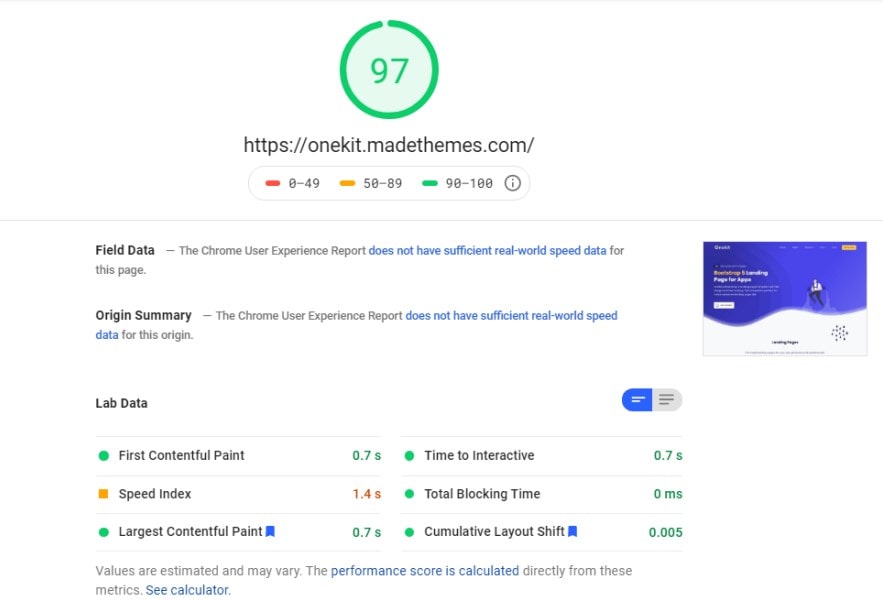Click the Onekit page screenshot thumbnail

point(784,298)
